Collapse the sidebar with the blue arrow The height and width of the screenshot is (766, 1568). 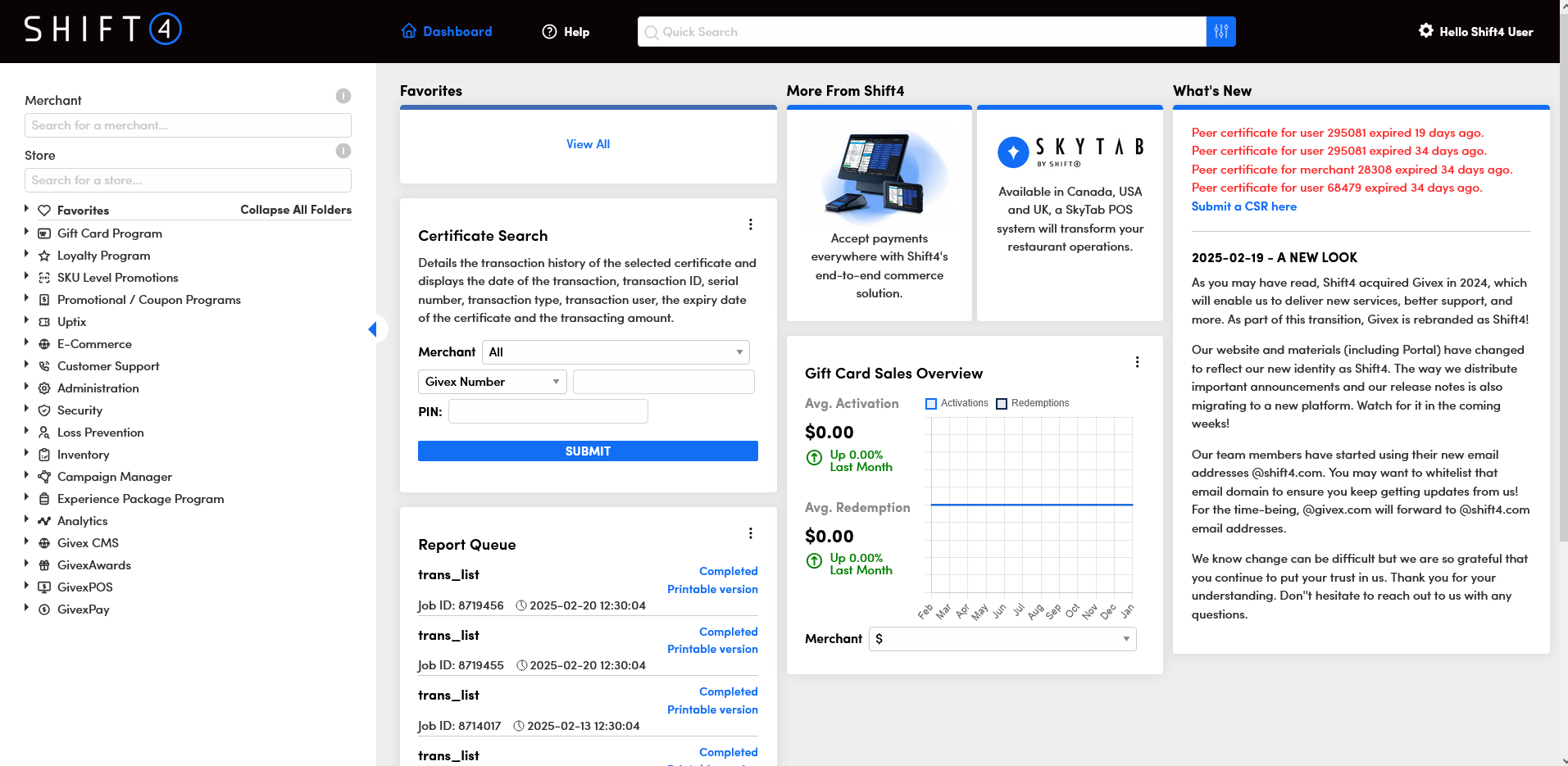click(x=373, y=329)
